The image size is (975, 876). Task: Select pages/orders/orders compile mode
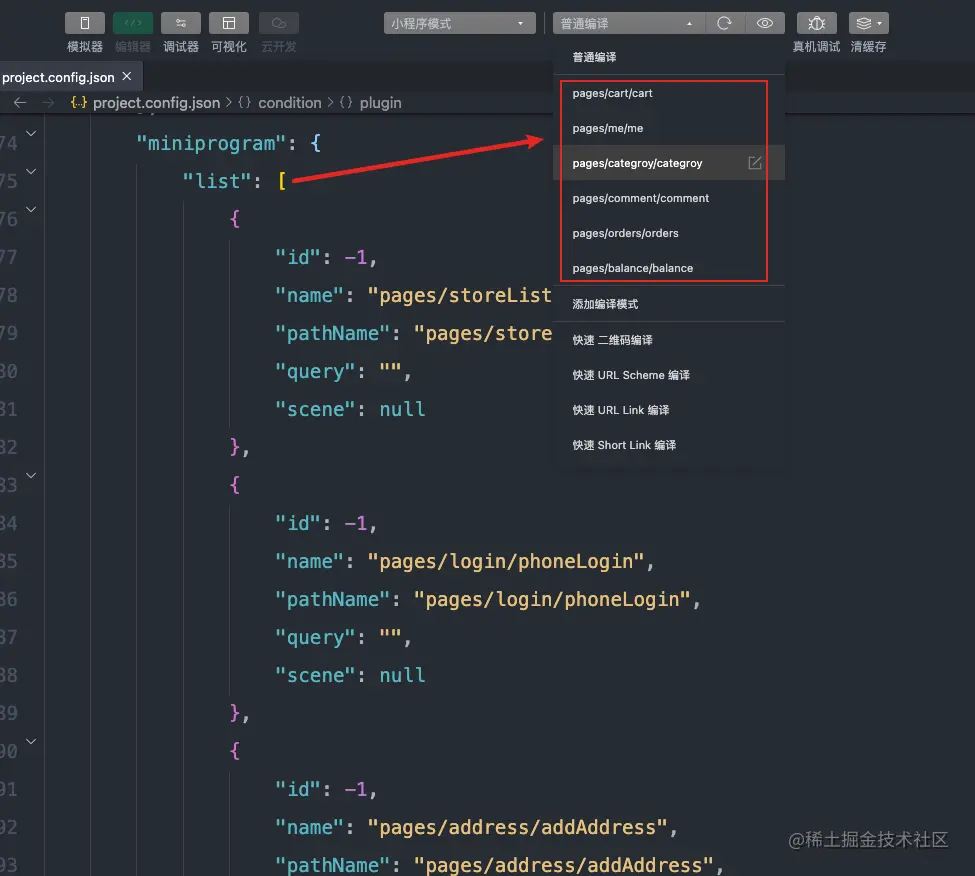point(668,233)
